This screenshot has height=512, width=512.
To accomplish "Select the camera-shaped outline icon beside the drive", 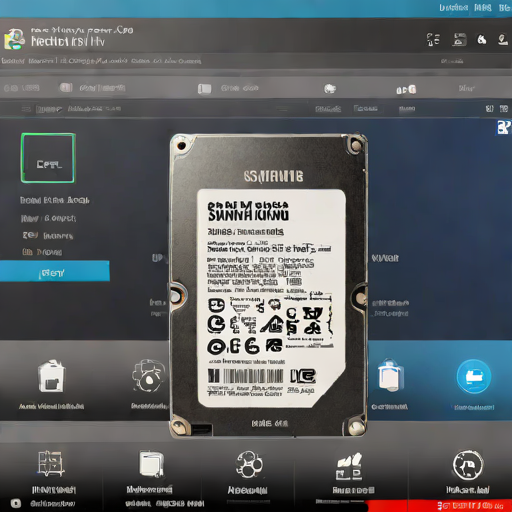I will 149,376.
